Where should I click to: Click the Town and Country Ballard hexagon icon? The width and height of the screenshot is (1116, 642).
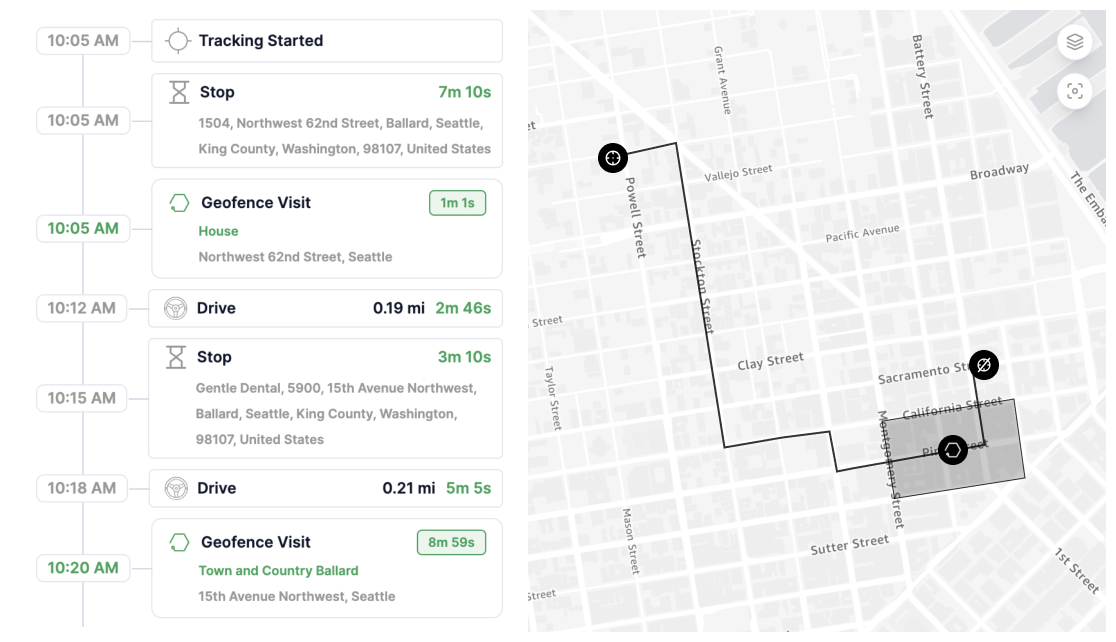pos(179,542)
